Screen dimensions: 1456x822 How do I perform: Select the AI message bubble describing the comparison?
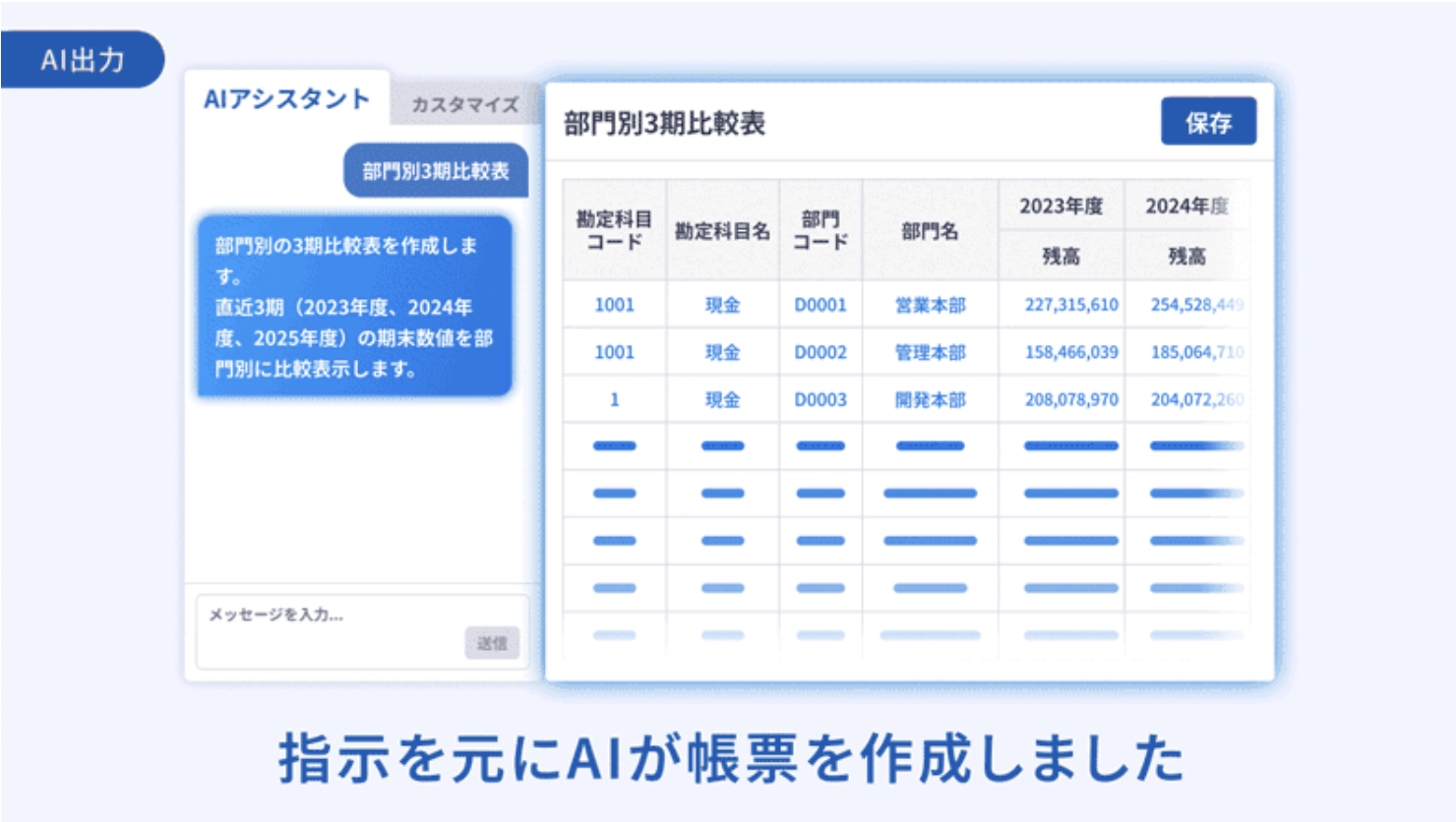[x=356, y=305]
